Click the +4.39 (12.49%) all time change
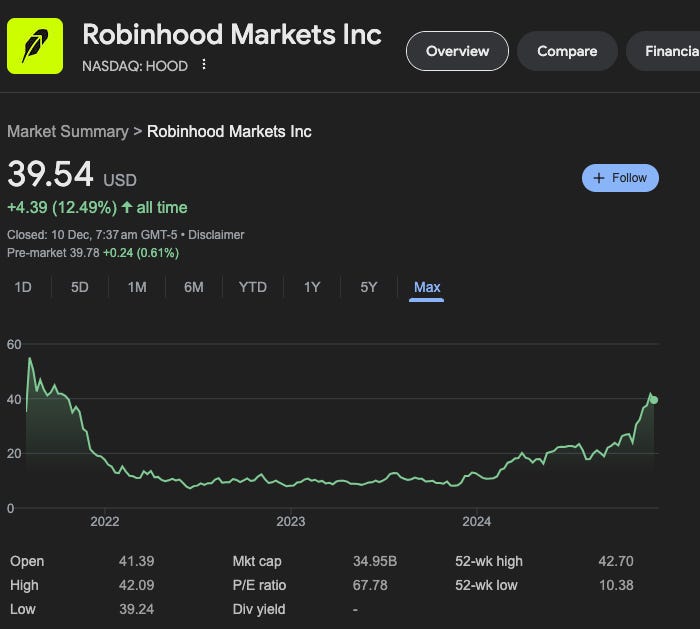This screenshot has height=629, width=700. 97,208
